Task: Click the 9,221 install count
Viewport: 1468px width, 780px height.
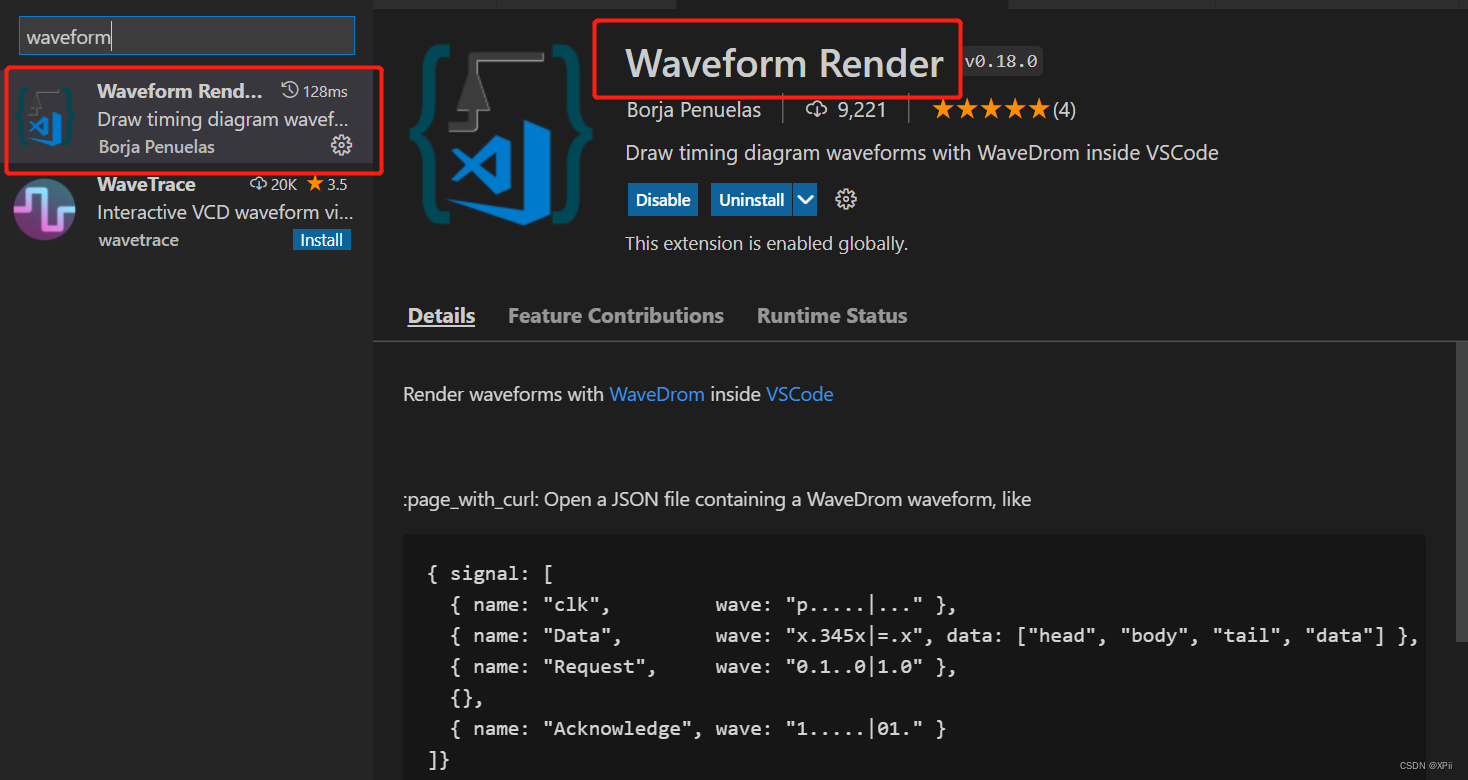Action: pyautogui.click(x=846, y=110)
